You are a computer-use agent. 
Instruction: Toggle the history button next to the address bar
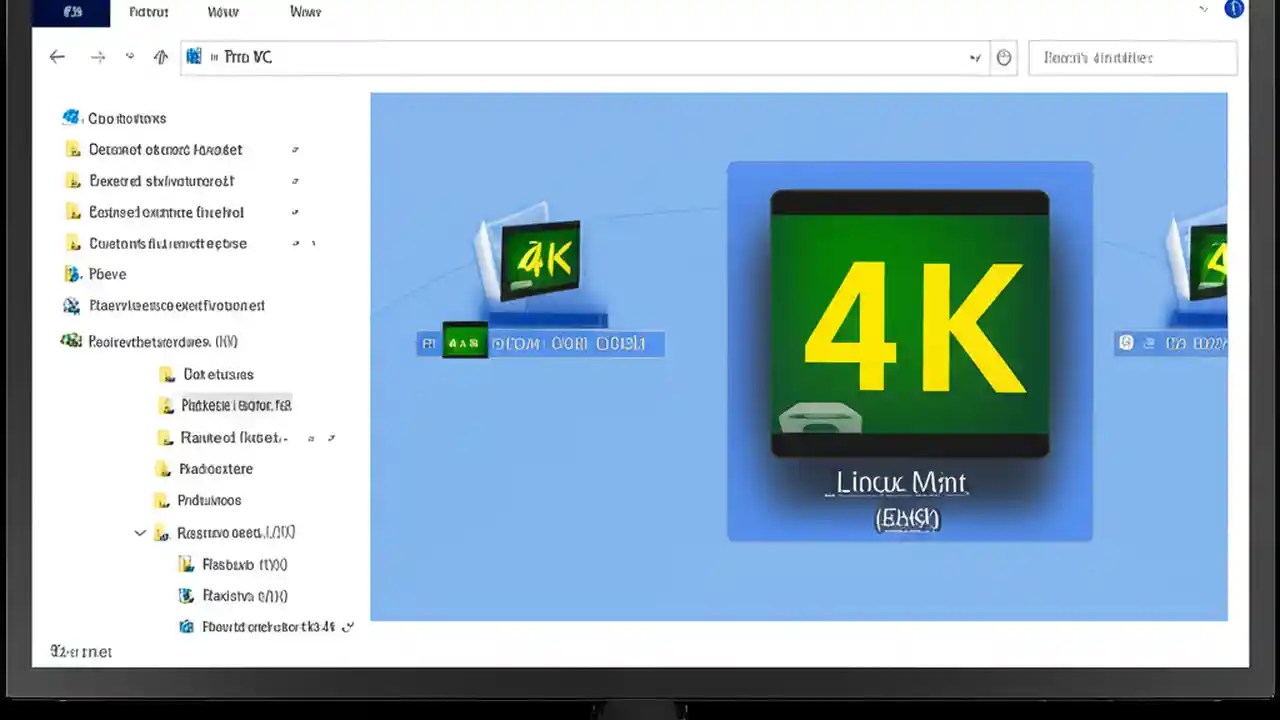1003,57
